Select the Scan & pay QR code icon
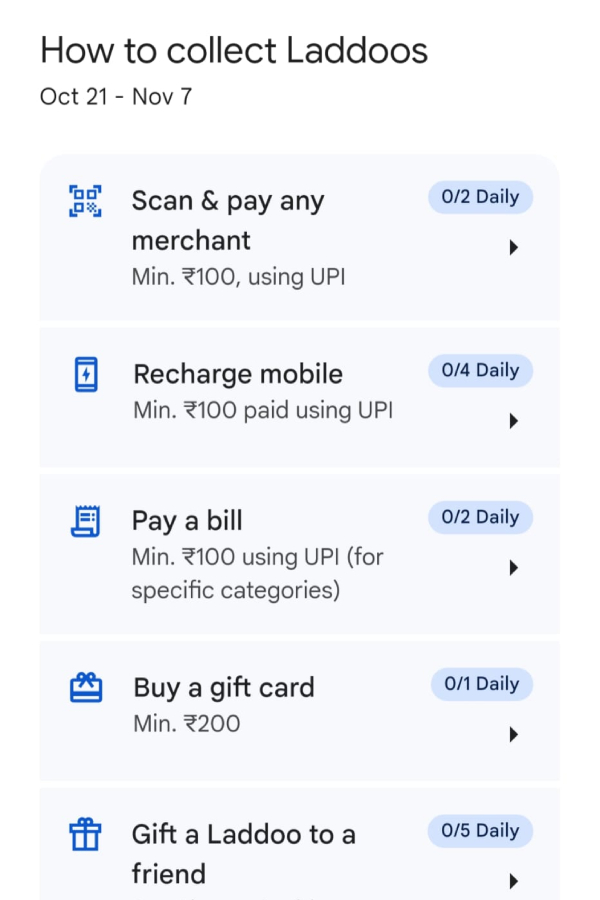 pyautogui.click(x=84, y=201)
